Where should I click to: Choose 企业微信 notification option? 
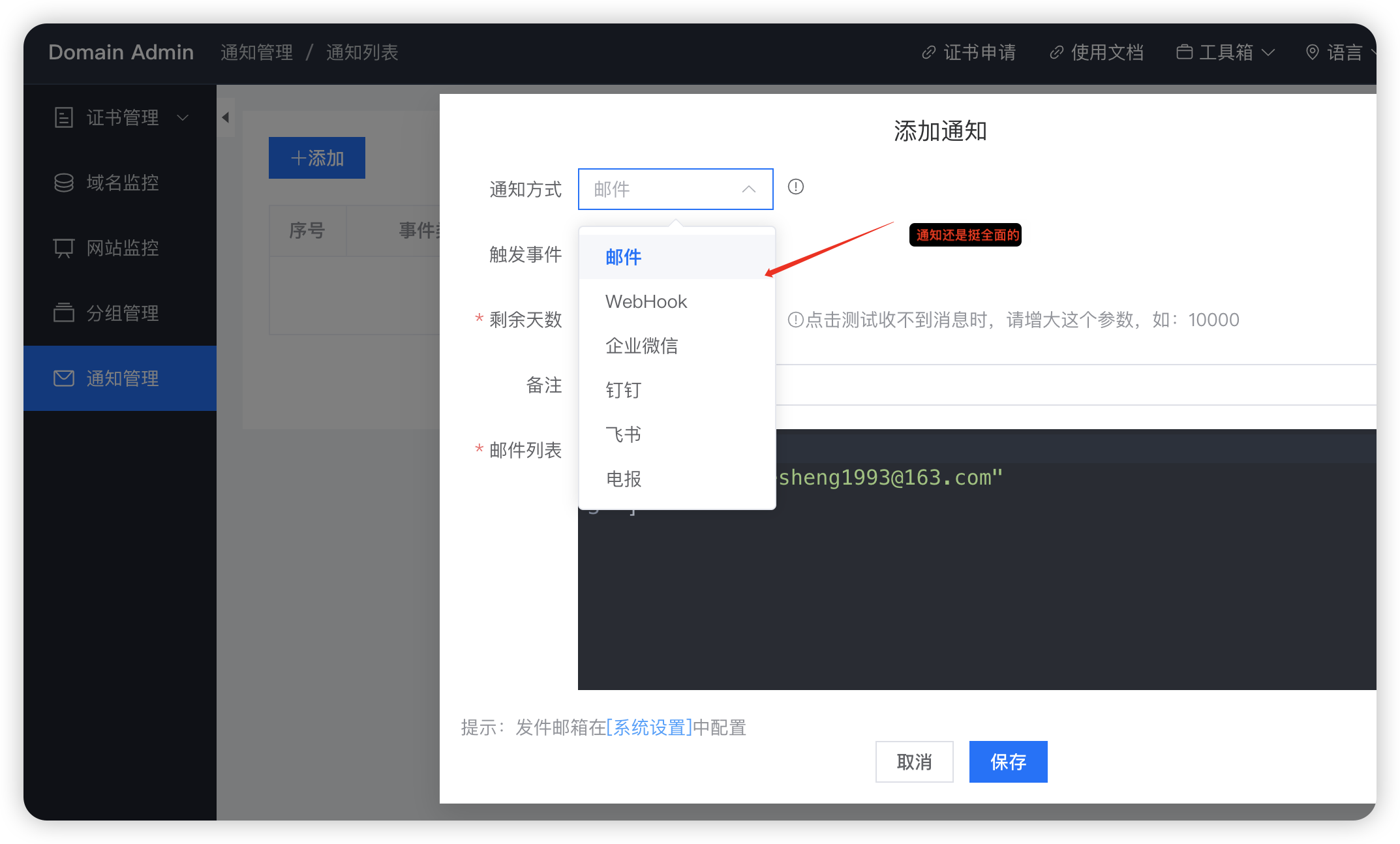641,346
